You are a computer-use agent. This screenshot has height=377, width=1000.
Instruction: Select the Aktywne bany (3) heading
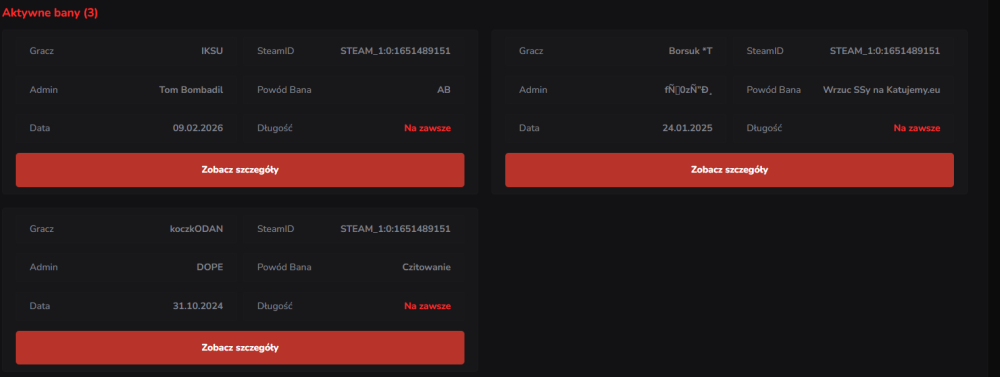coord(50,13)
